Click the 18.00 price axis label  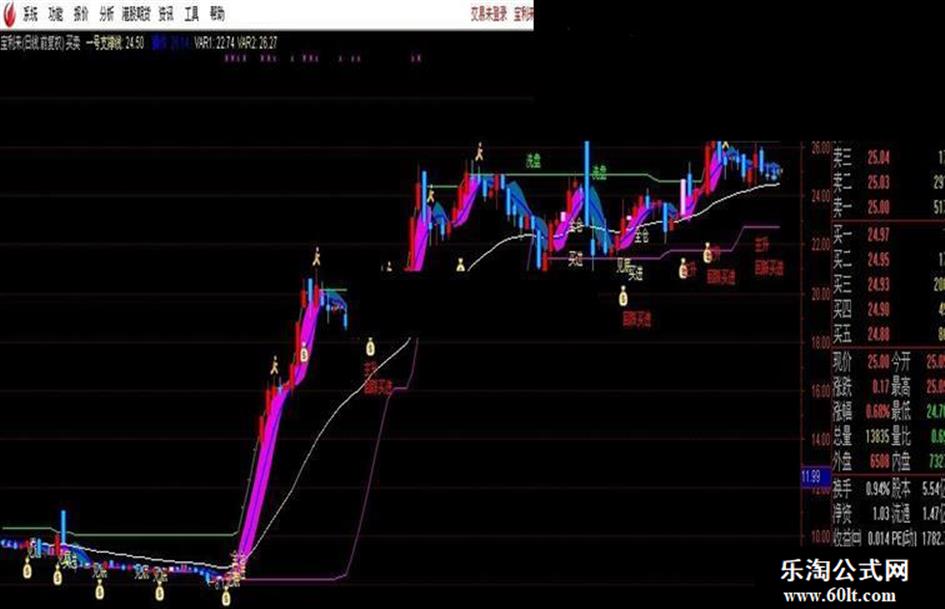[x=820, y=342]
